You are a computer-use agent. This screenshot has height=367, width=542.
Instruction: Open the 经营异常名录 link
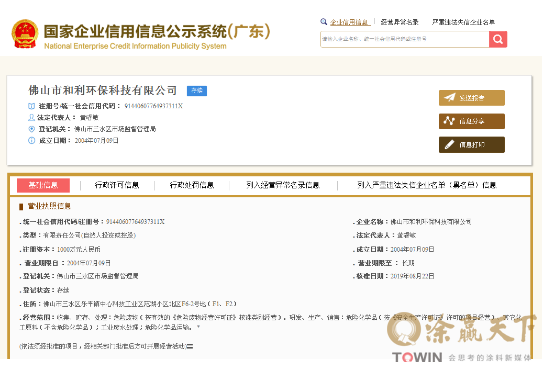click(x=399, y=22)
